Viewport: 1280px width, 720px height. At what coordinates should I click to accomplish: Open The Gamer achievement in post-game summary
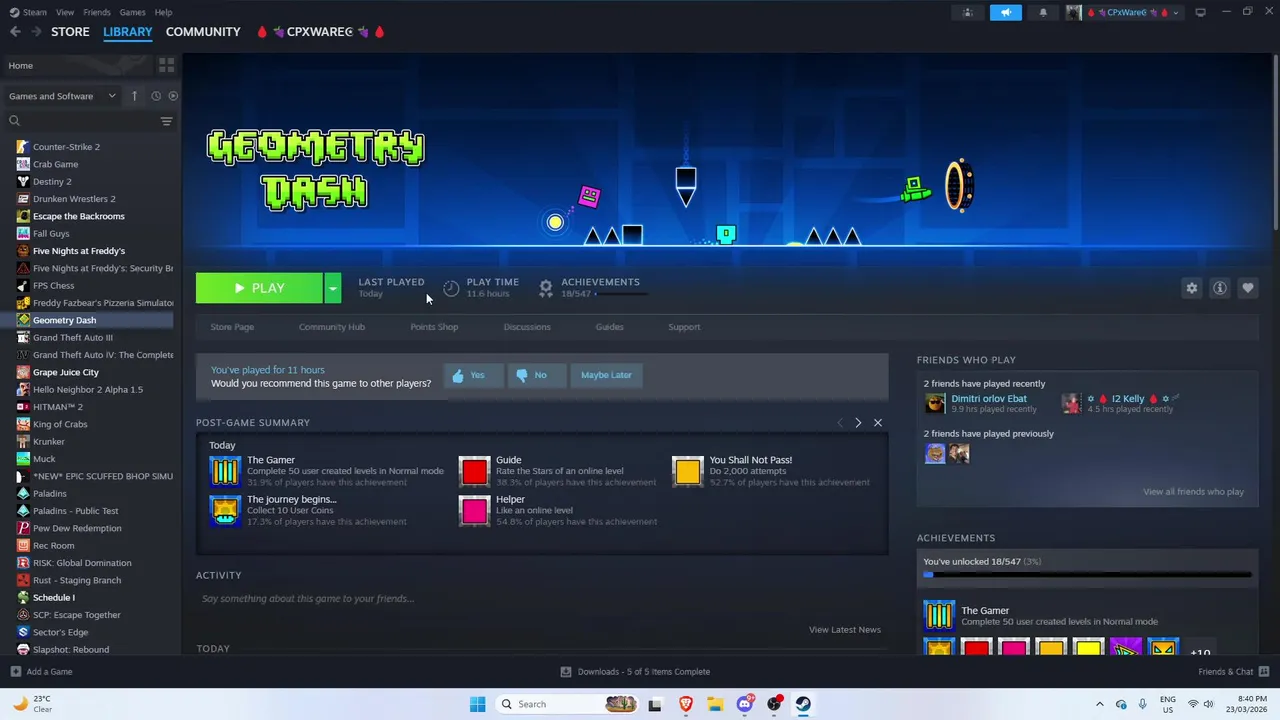326,471
